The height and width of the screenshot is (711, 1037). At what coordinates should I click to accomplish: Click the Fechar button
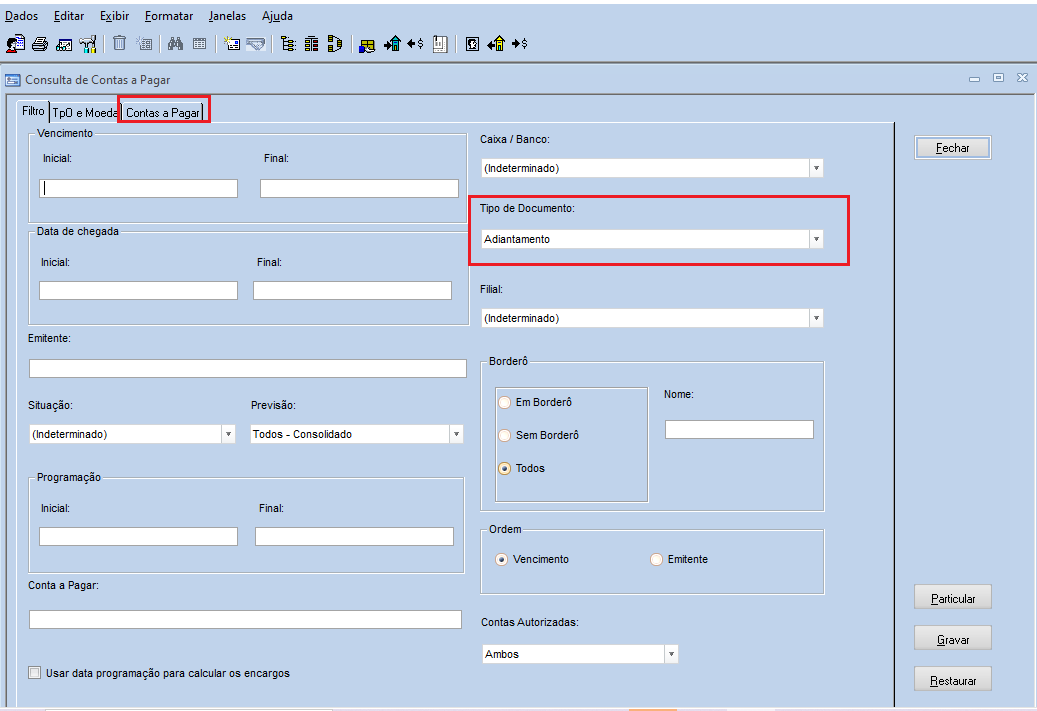click(952, 148)
